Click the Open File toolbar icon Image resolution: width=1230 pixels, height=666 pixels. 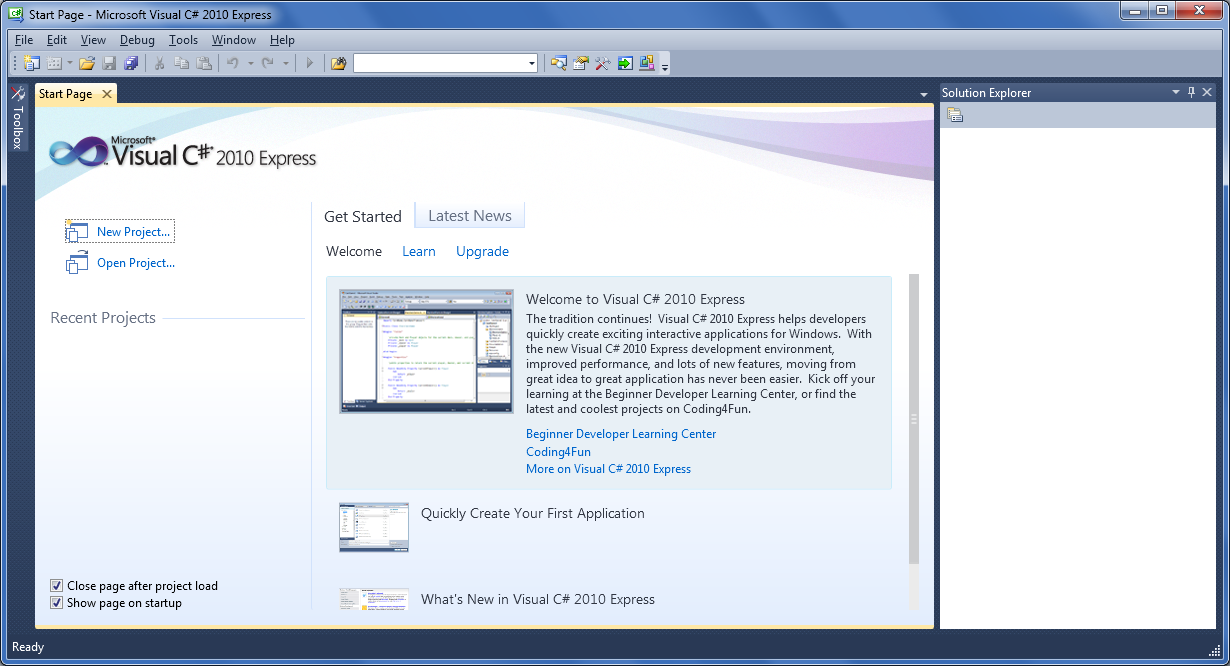coord(85,62)
